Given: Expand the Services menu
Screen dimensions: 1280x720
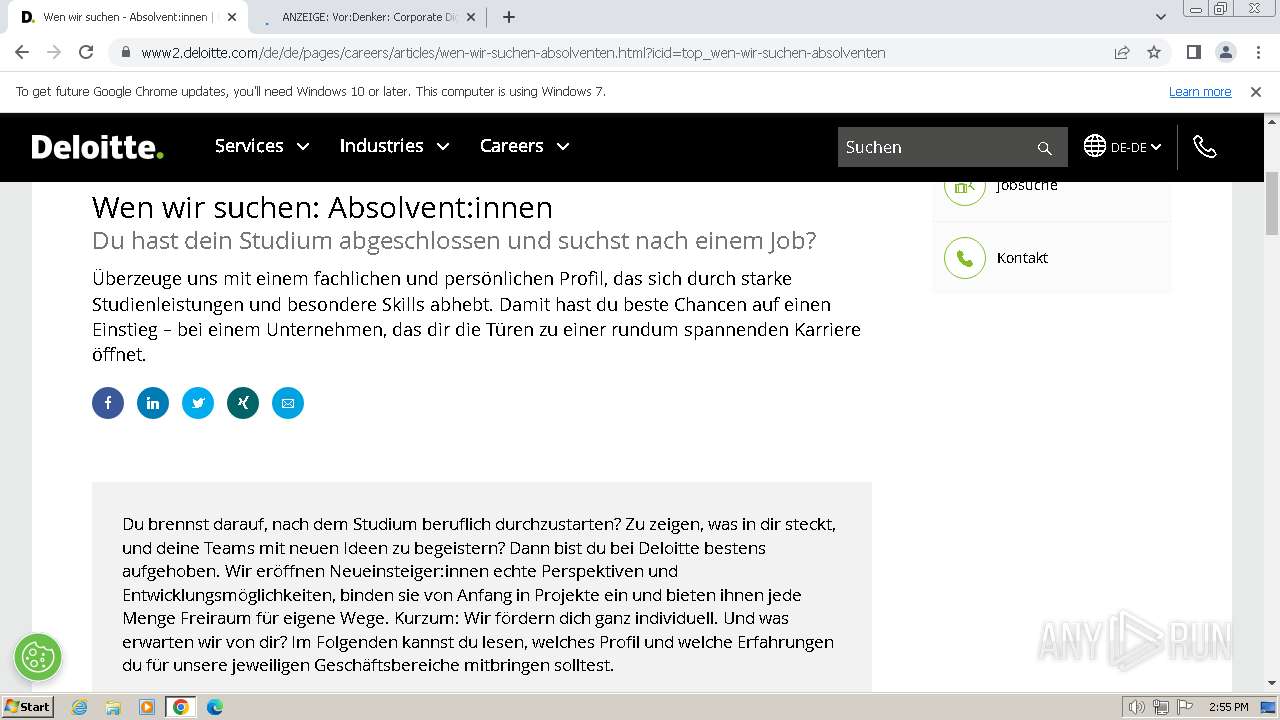Looking at the screenshot, I should 262,146.
